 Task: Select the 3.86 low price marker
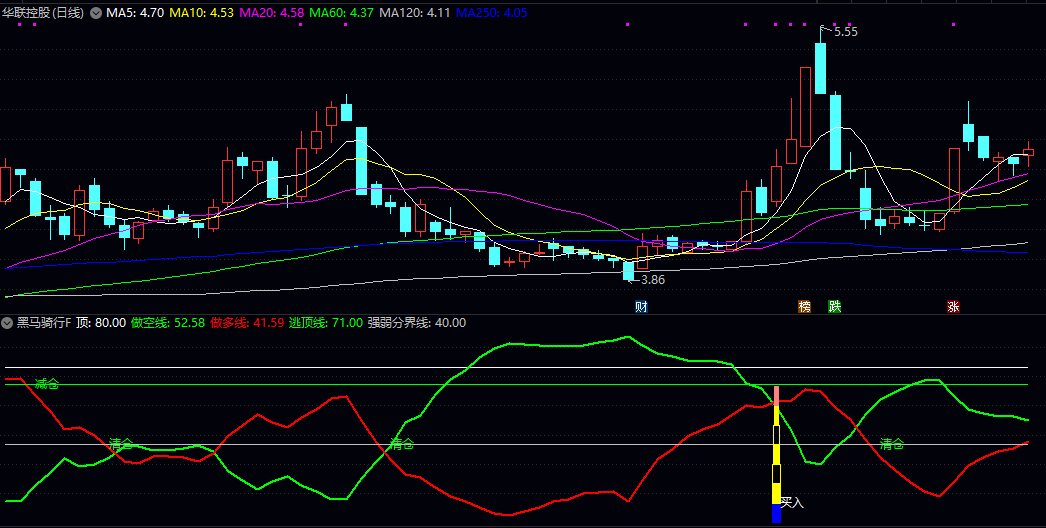pos(650,281)
